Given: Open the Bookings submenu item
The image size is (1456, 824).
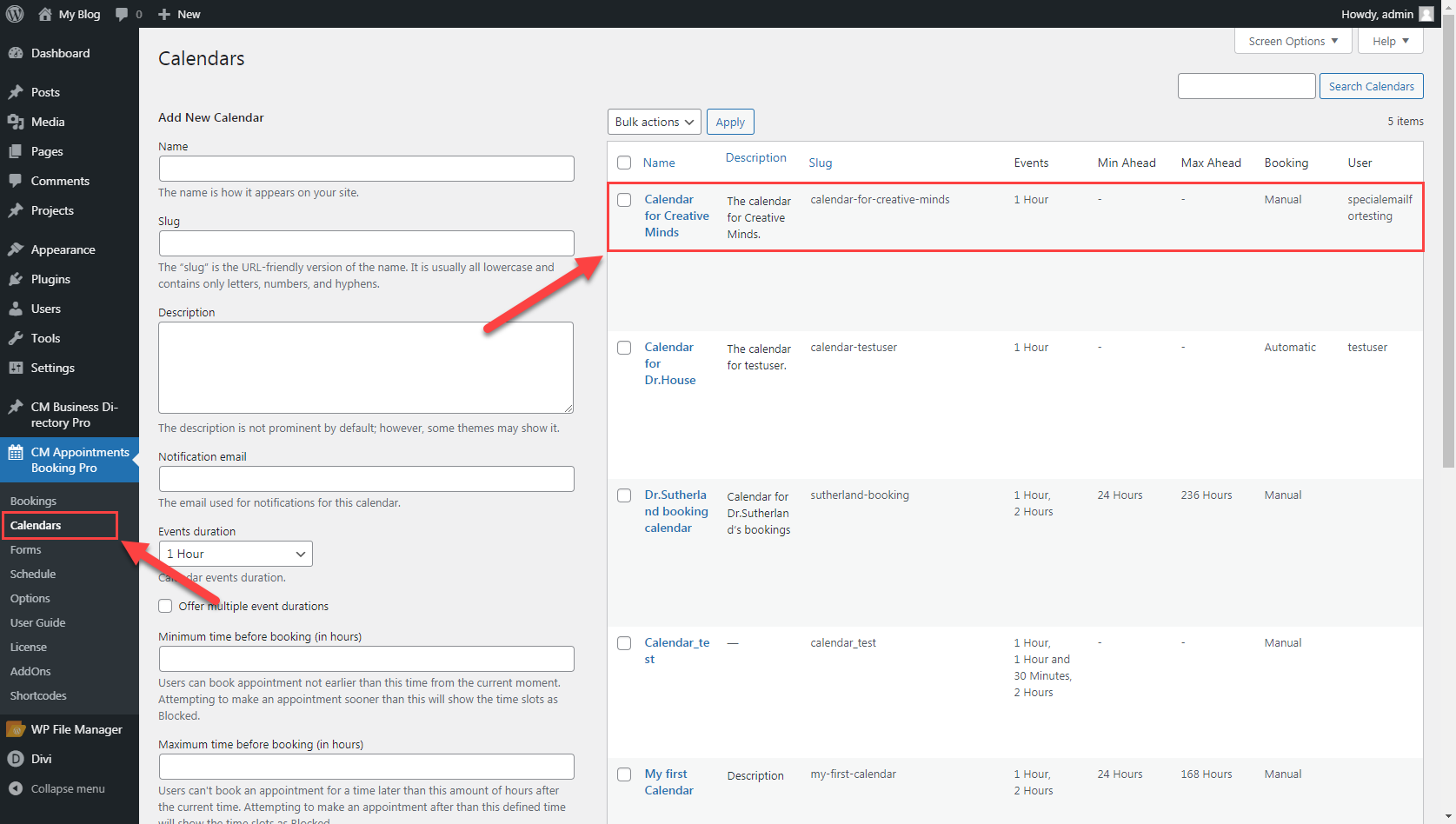Looking at the screenshot, I should [x=33, y=501].
